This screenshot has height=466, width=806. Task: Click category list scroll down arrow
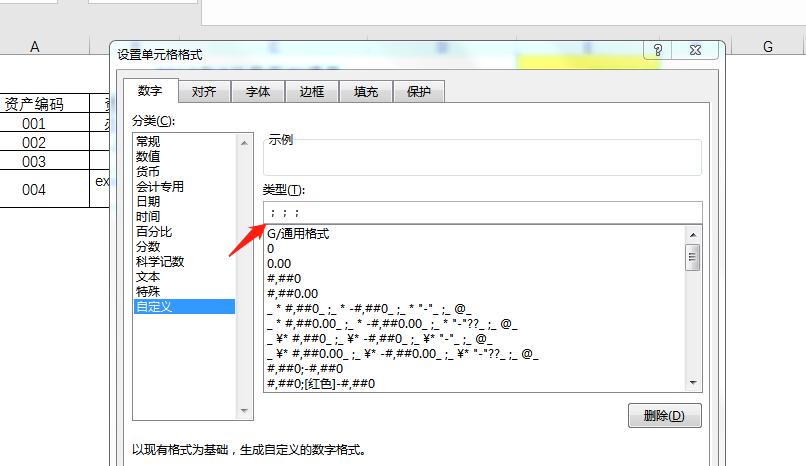click(244, 411)
